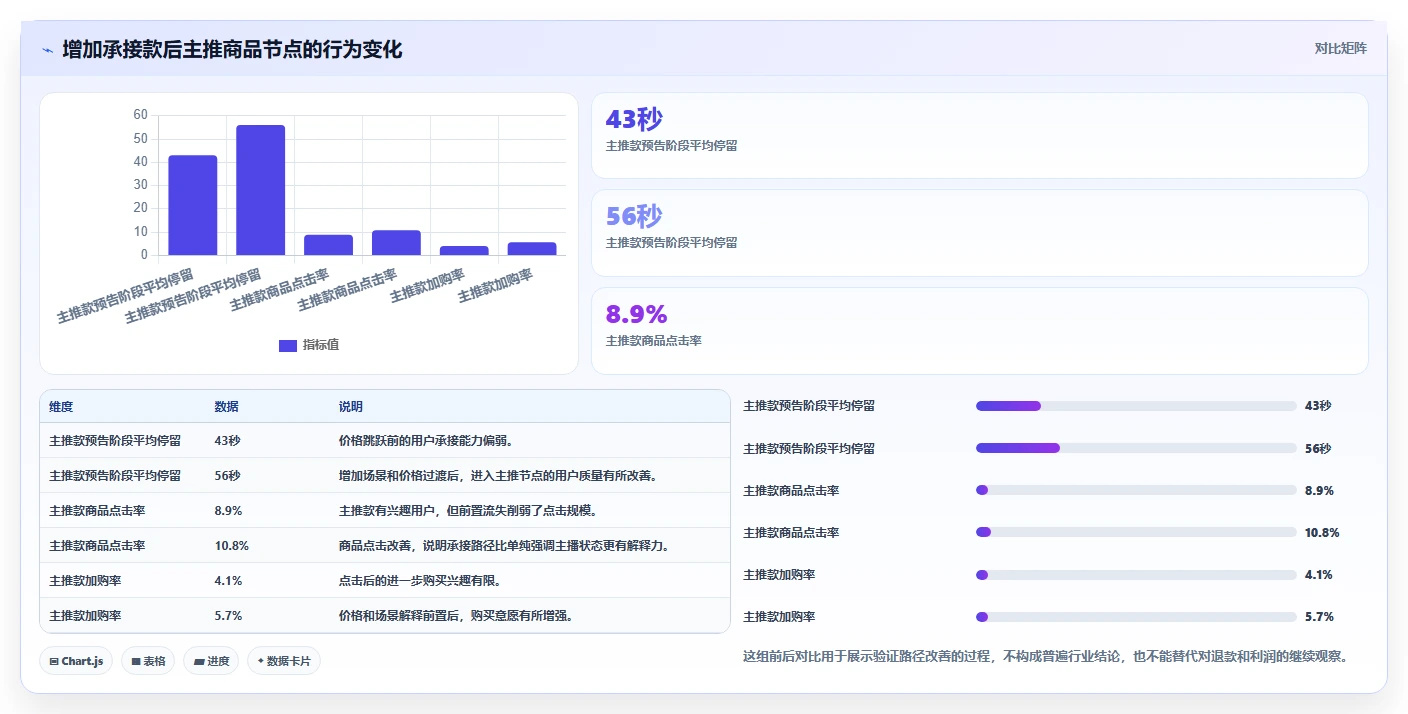1408x714 pixels.
Task: Click the tallest bar in the chart
Action: tap(261, 190)
